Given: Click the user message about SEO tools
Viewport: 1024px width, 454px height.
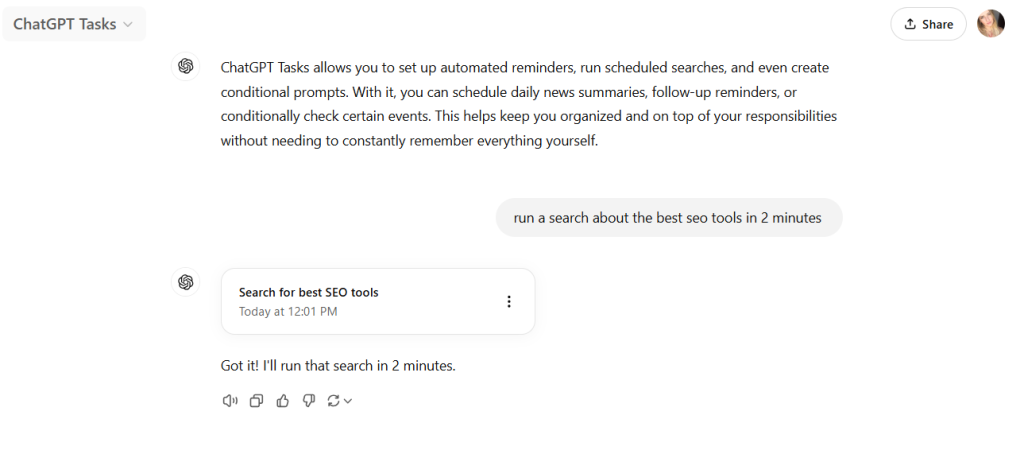Looking at the screenshot, I should coord(668,218).
